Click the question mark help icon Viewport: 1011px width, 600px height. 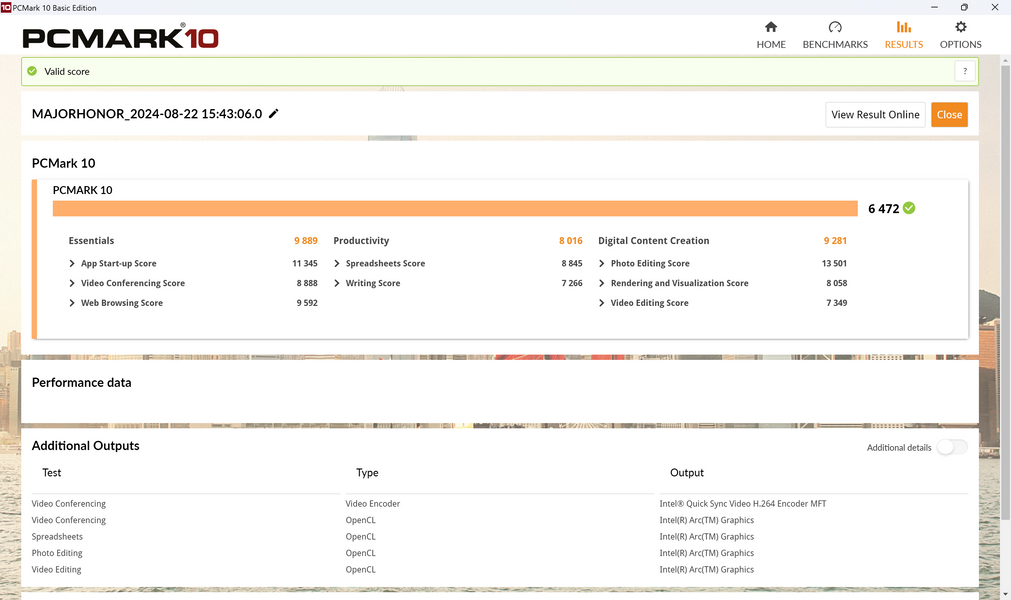pyautogui.click(x=964, y=71)
